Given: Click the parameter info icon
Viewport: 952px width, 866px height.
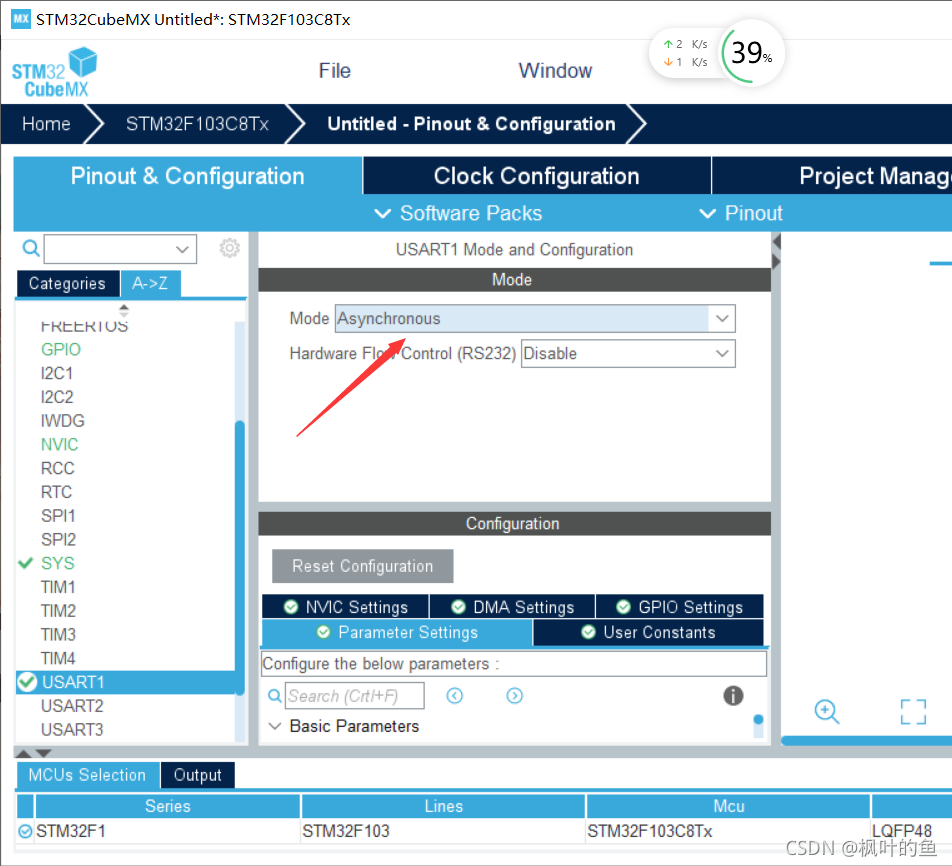Looking at the screenshot, I should point(733,695).
